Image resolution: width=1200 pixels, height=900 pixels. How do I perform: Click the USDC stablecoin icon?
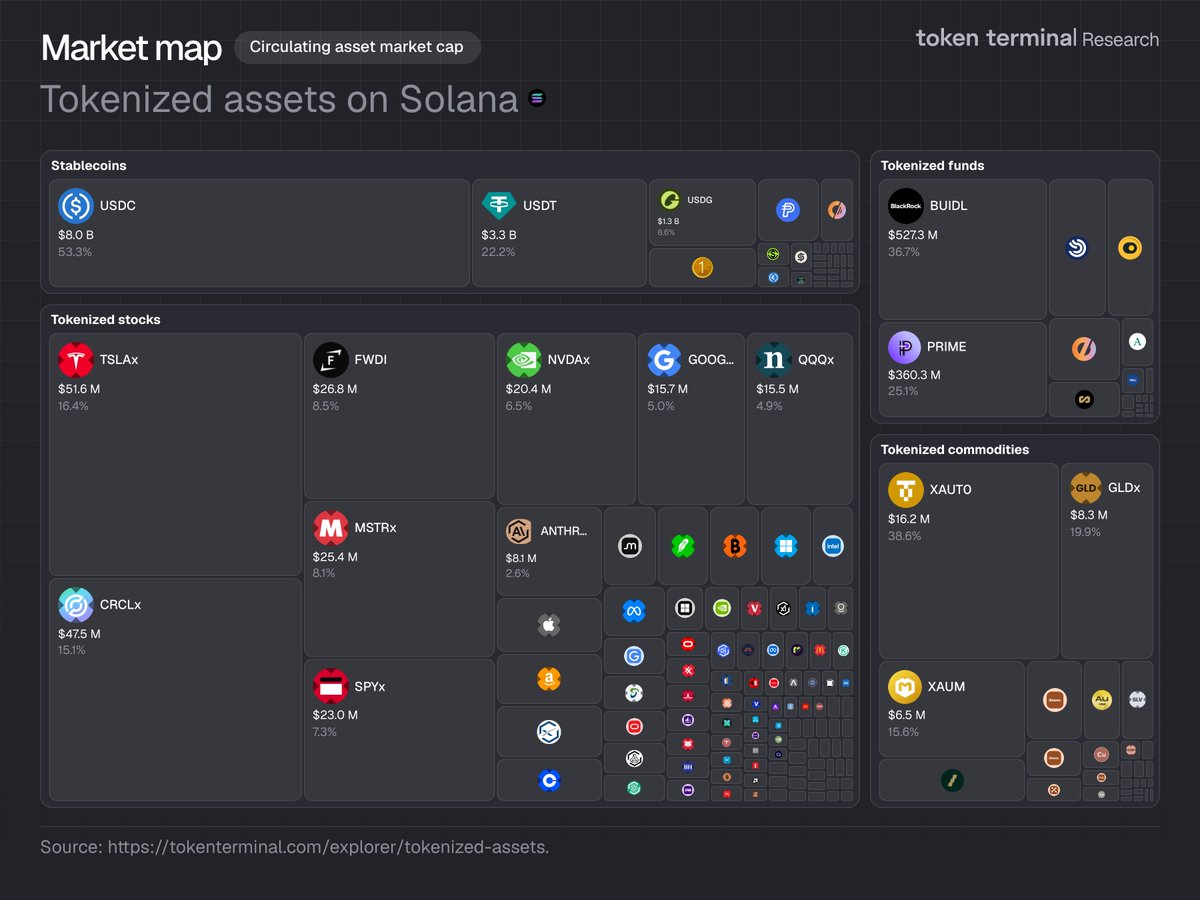pyautogui.click(x=76, y=206)
